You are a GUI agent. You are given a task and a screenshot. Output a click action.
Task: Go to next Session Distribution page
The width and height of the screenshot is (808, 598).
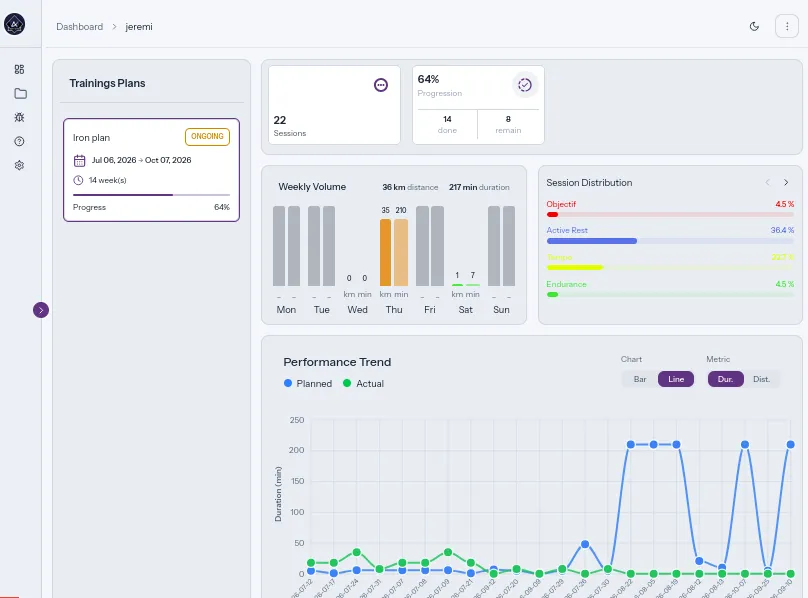coord(786,182)
